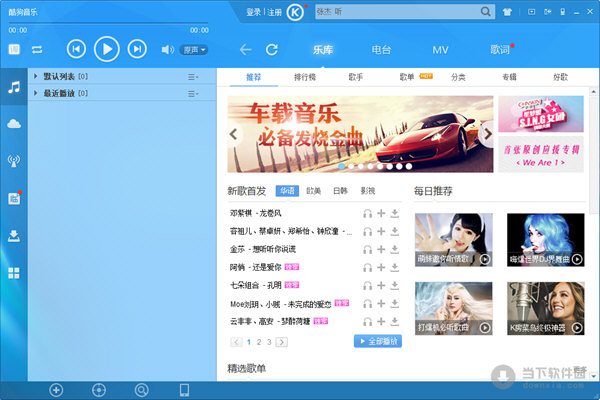Open the 打碟机必听歌曲 recommendation thumbnail
The height and width of the screenshot is (400, 600).
453,309
